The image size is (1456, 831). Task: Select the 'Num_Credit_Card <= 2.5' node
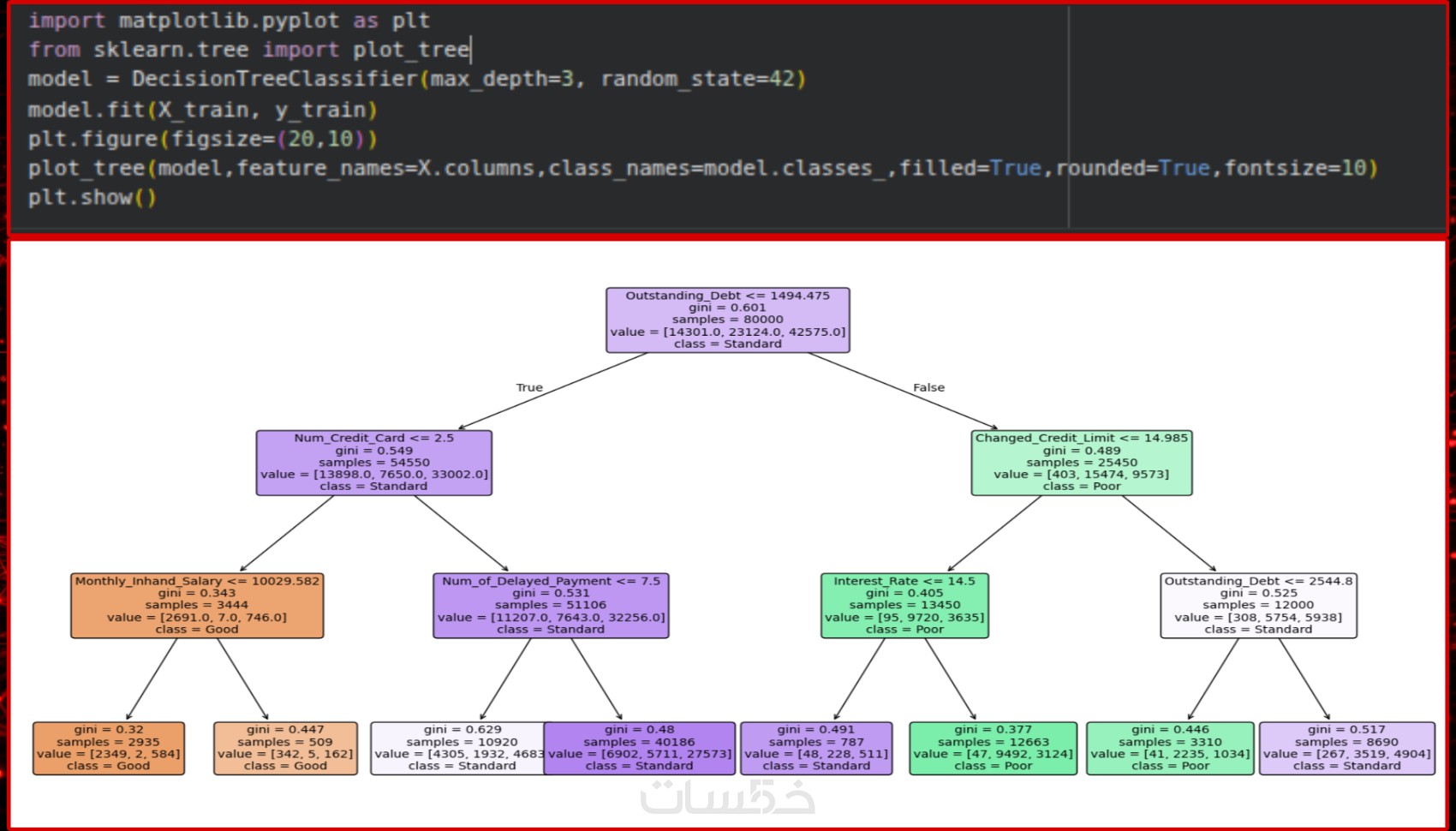point(374,463)
